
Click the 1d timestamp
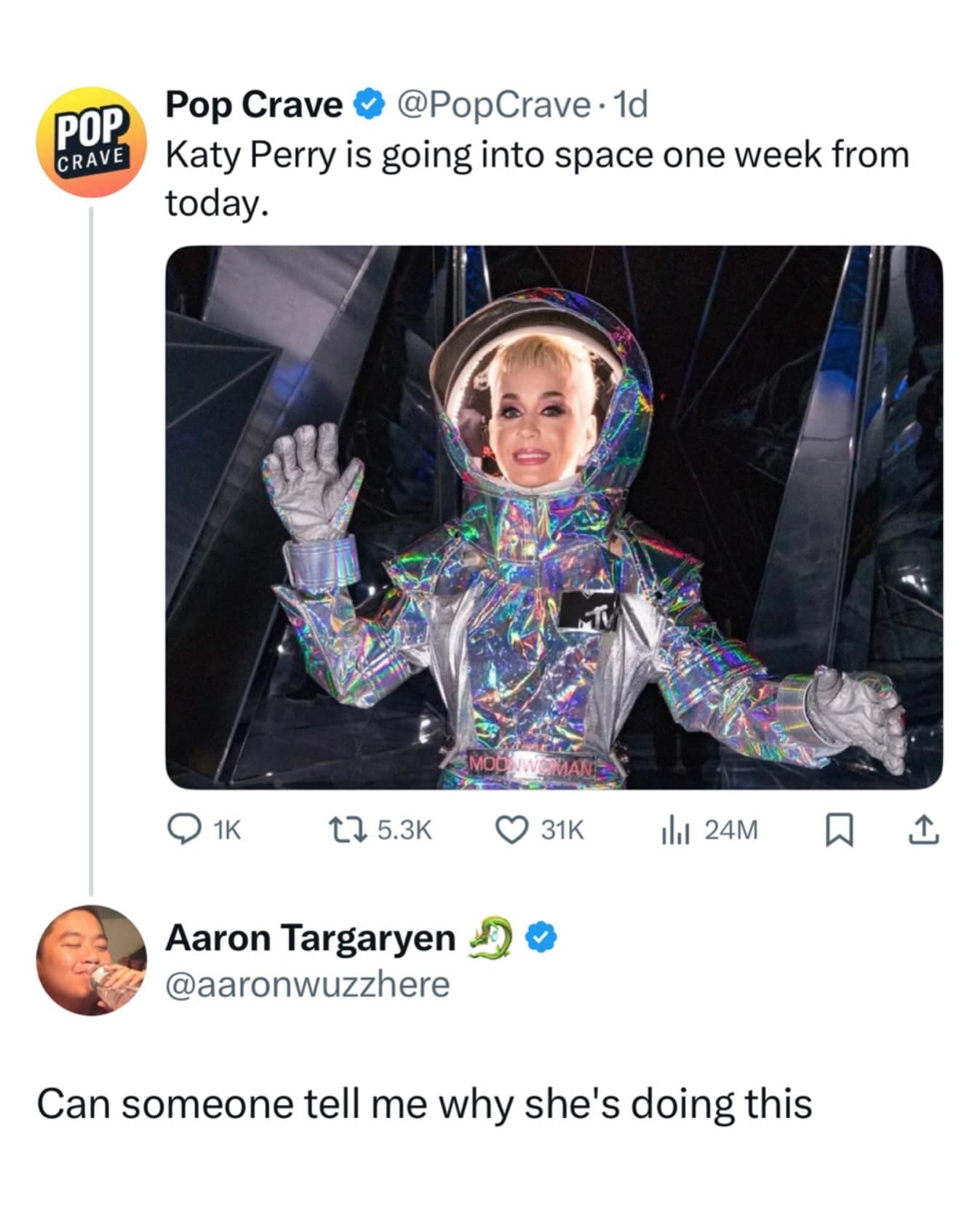tap(631, 105)
